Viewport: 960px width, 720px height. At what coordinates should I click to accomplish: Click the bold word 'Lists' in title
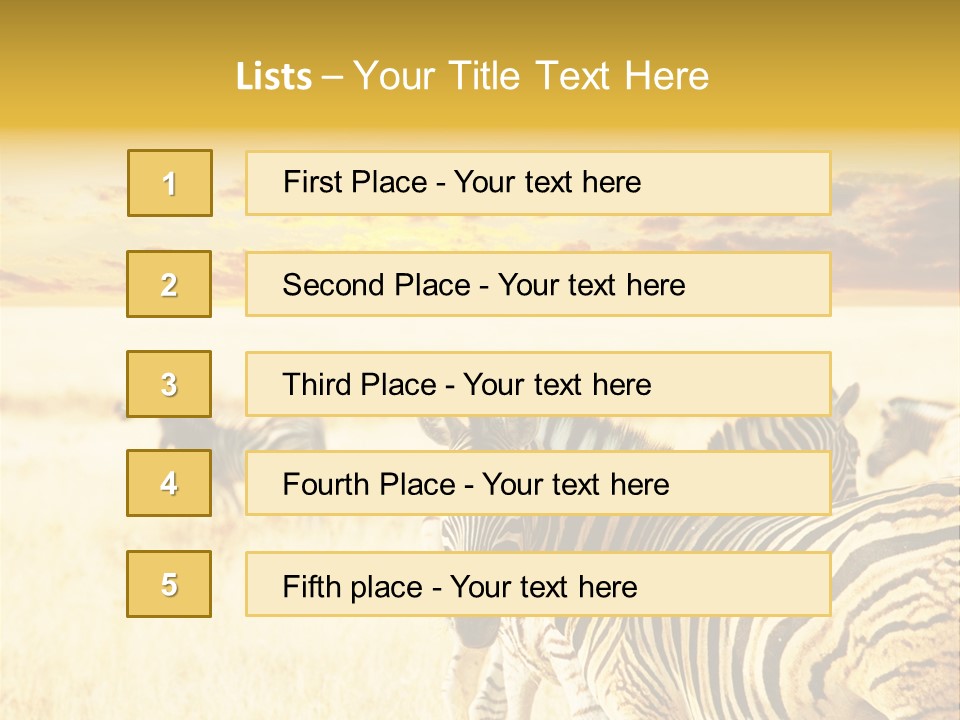[274, 77]
